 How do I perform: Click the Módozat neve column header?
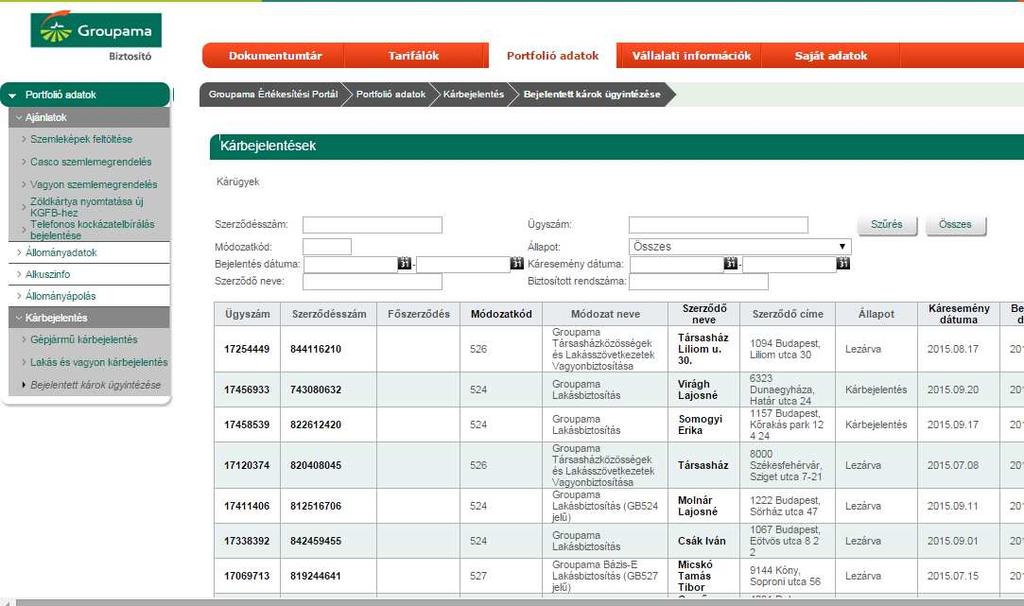[605, 314]
